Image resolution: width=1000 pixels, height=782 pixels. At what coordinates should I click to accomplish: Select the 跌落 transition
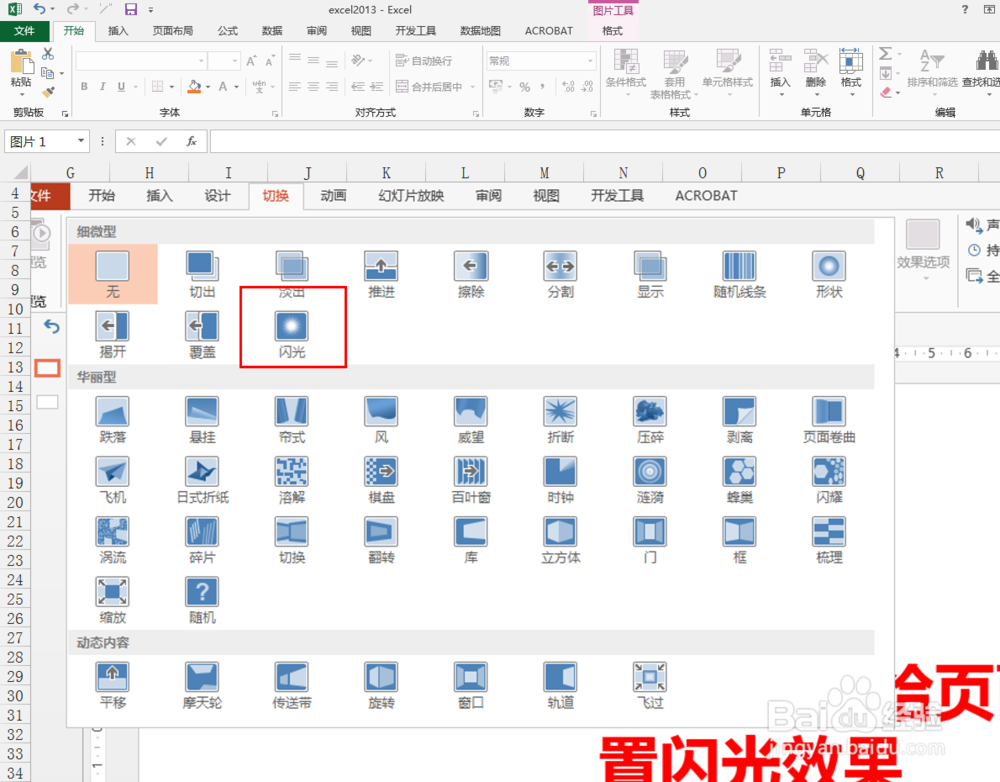click(112, 420)
